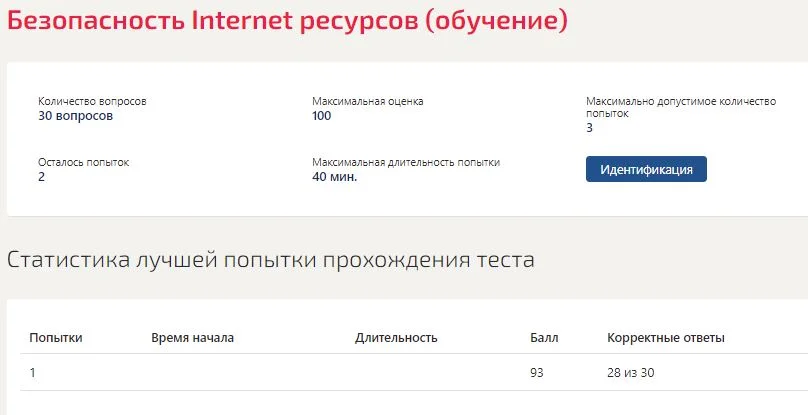Select the maximum score value 100
808x415 pixels.
click(322, 116)
